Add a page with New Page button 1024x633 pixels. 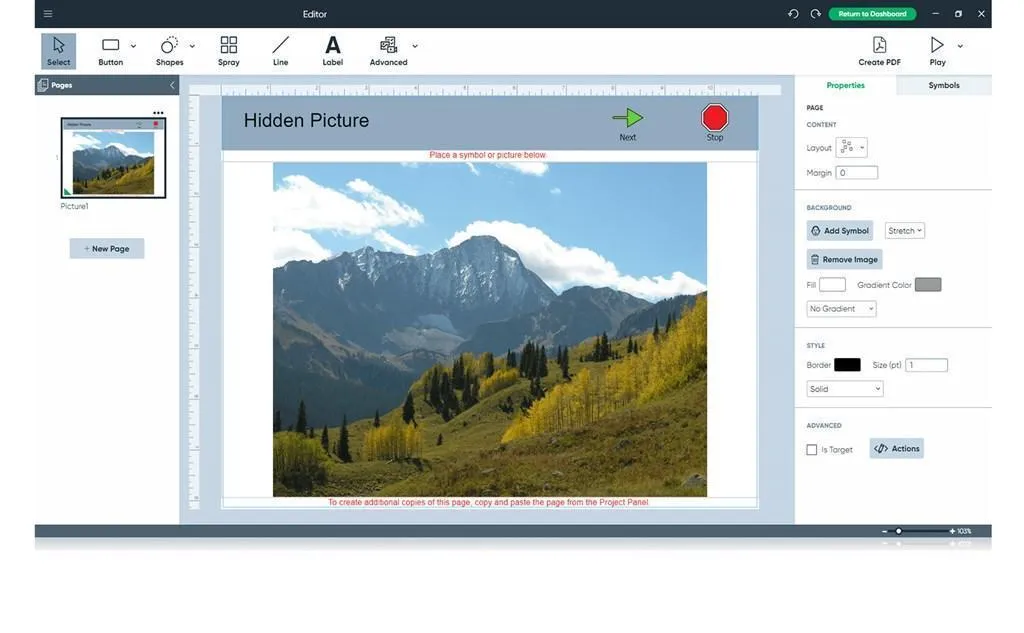(x=107, y=249)
